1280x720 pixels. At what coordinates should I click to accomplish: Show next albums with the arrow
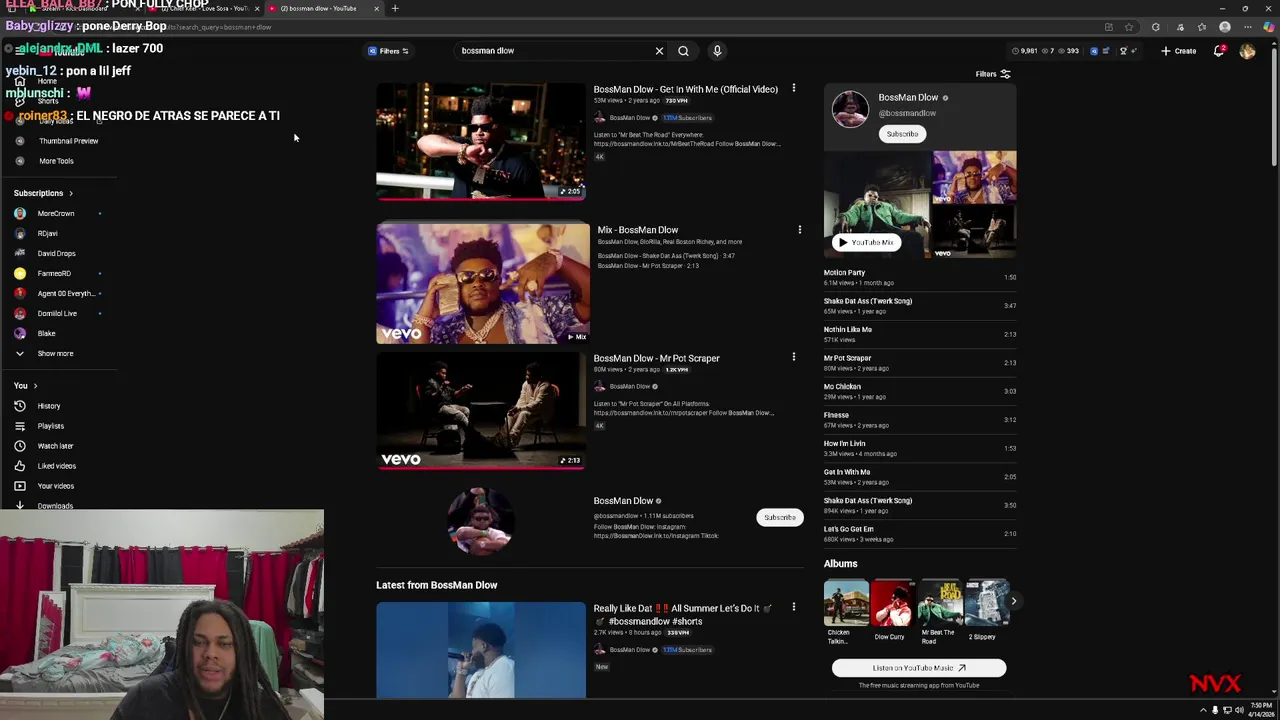tap(1013, 601)
